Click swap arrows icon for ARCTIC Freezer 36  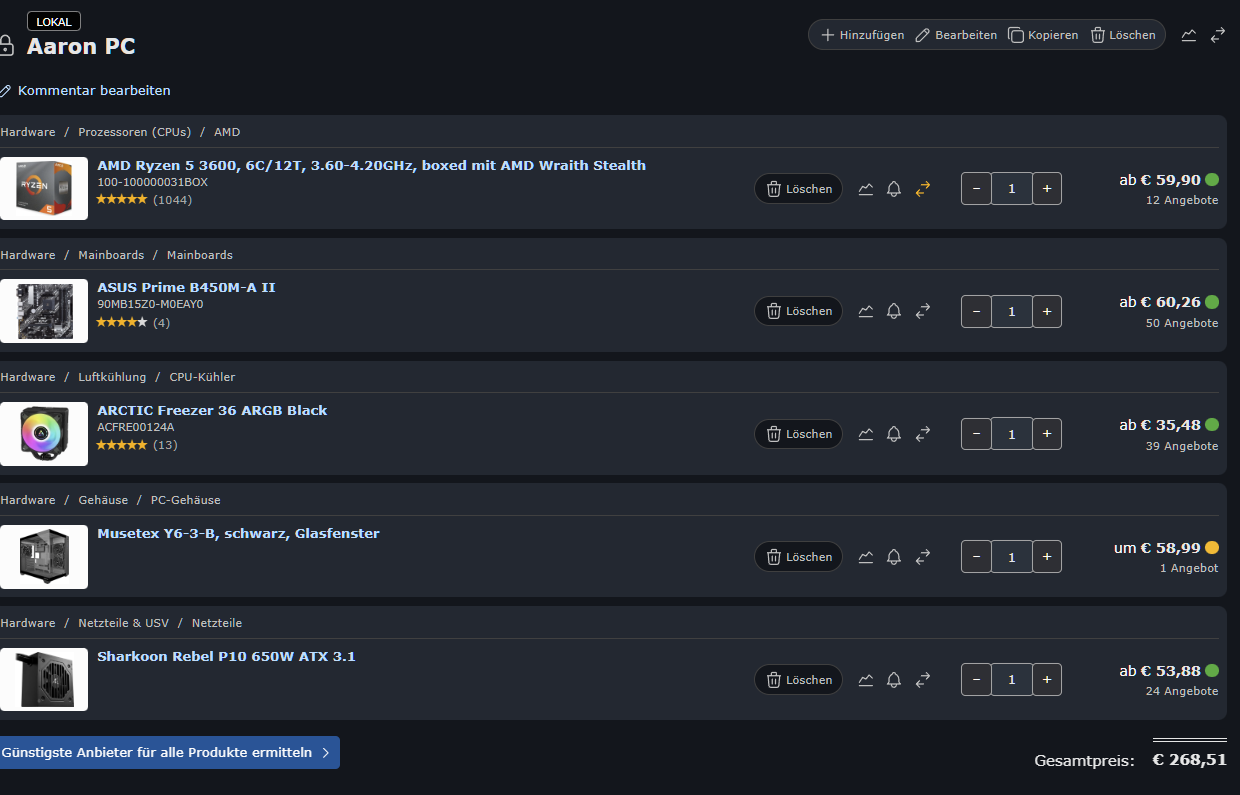click(x=923, y=434)
